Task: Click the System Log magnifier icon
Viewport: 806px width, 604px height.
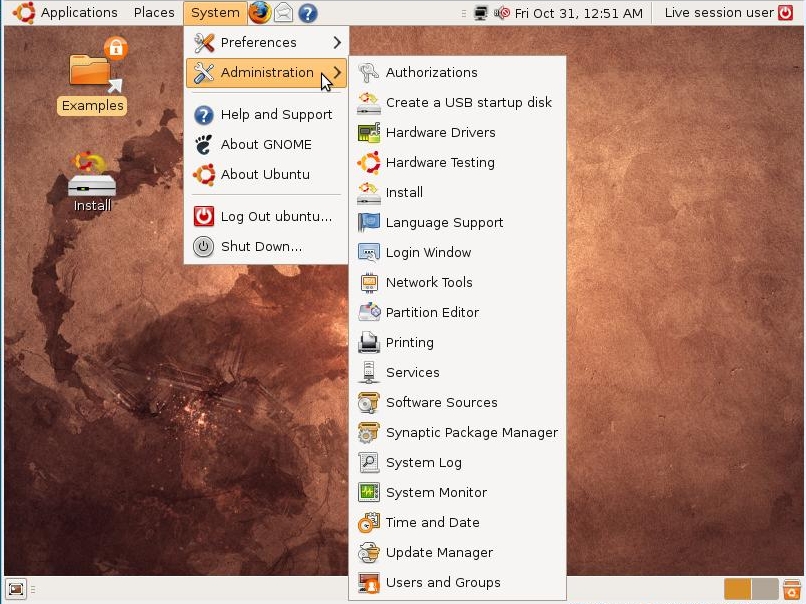Action: pos(369,462)
